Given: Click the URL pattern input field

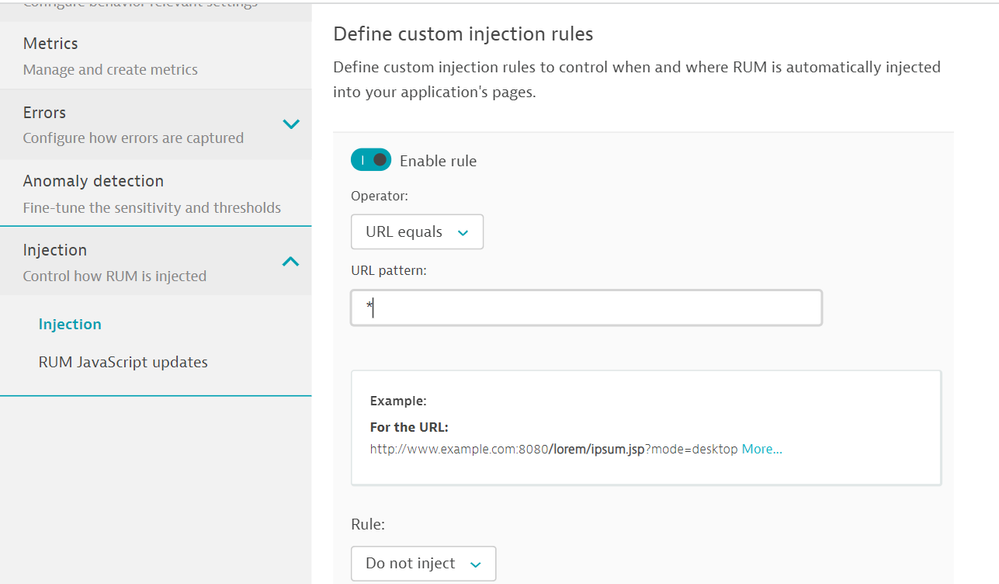Looking at the screenshot, I should coord(586,308).
